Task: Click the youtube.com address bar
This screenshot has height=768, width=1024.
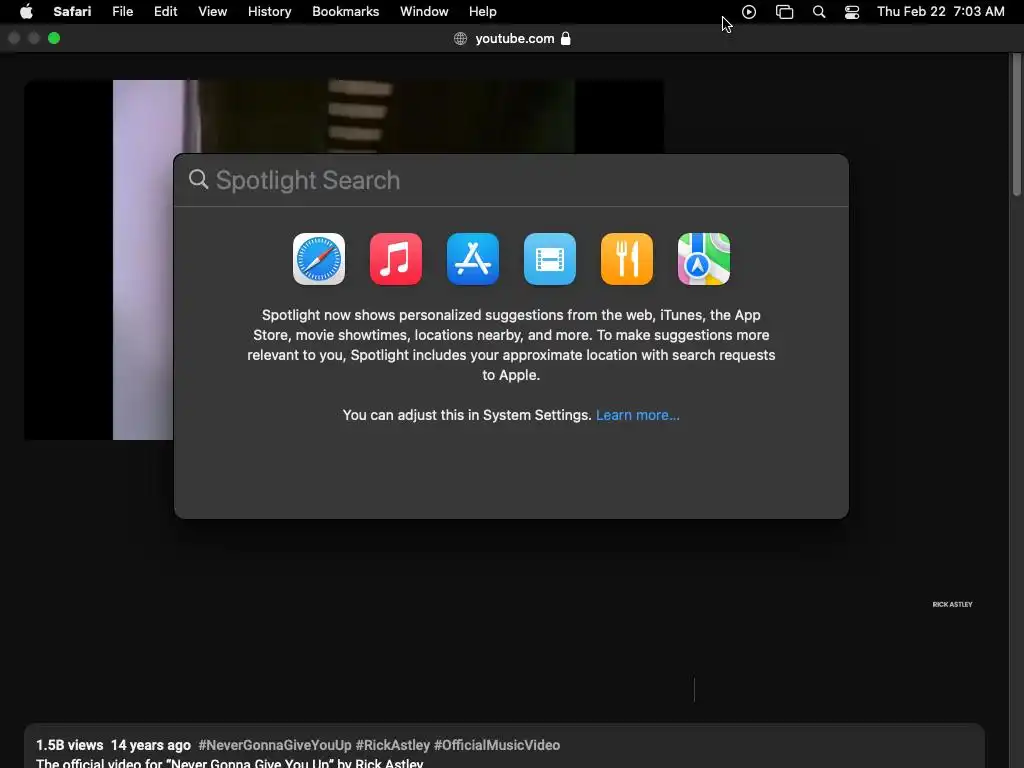Action: click(x=513, y=39)
